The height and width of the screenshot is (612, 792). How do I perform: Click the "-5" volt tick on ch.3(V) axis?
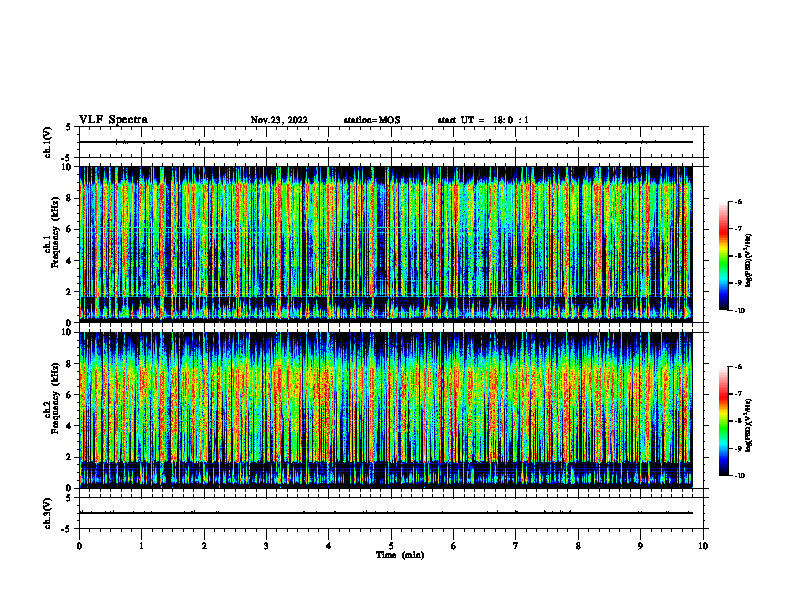point(68,529)
